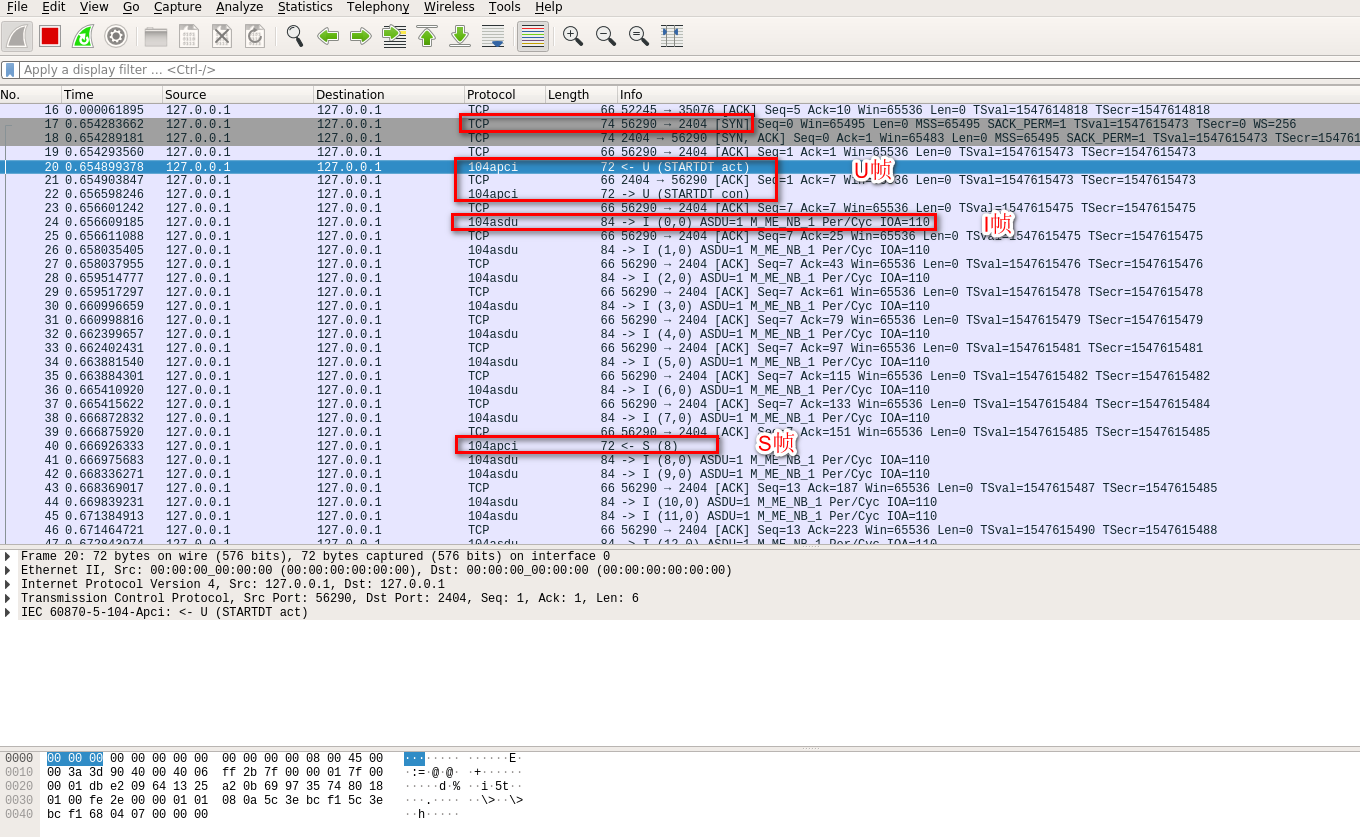Image resolution: width=1360 pixels, height=837 pixels.
Task: Click hex bytes at offset 0040
Action: [x=127, y=814]
